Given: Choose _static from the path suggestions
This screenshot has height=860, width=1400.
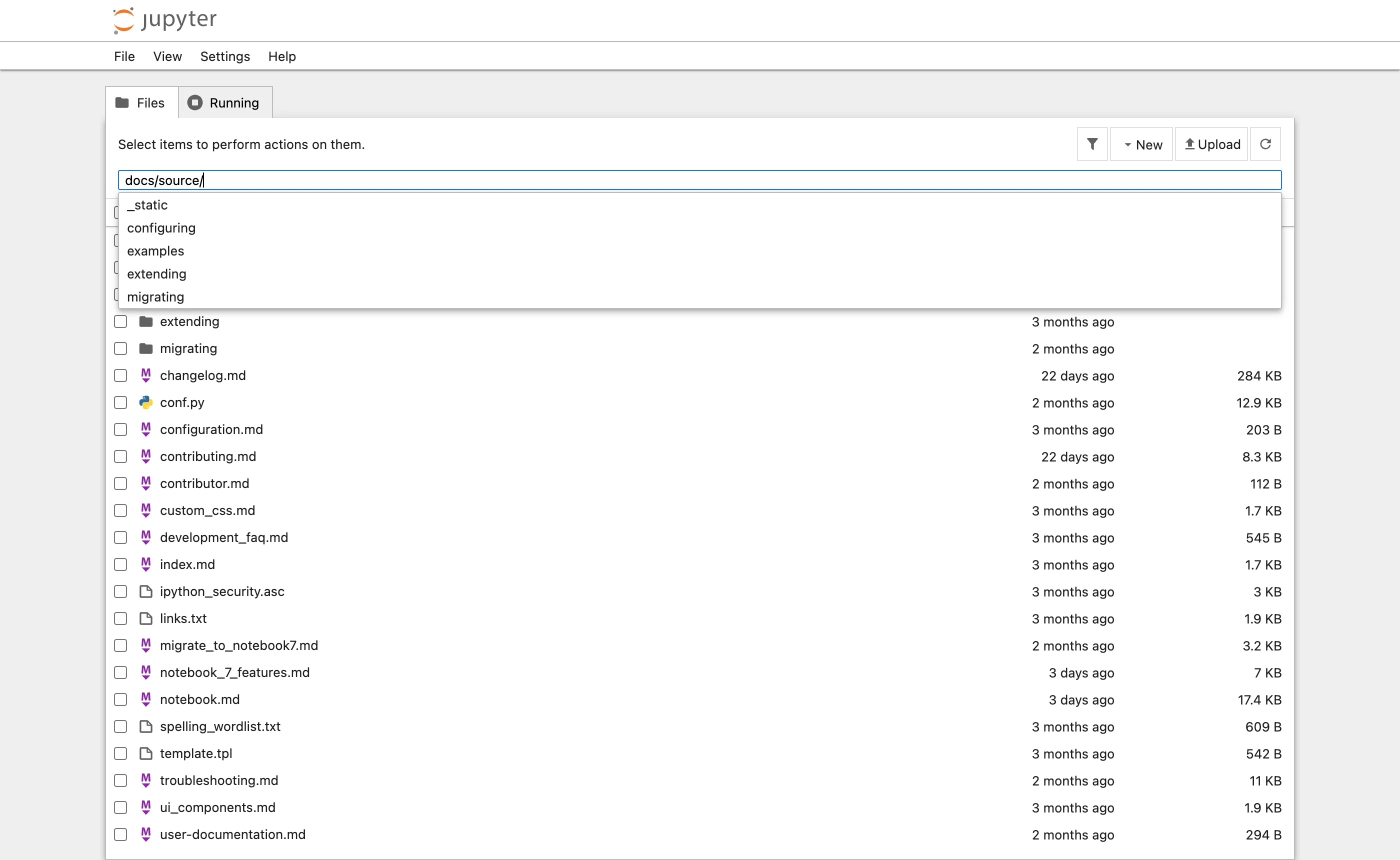Looking at the screenshot, I should pyautogui.click(x=699, y=205).
